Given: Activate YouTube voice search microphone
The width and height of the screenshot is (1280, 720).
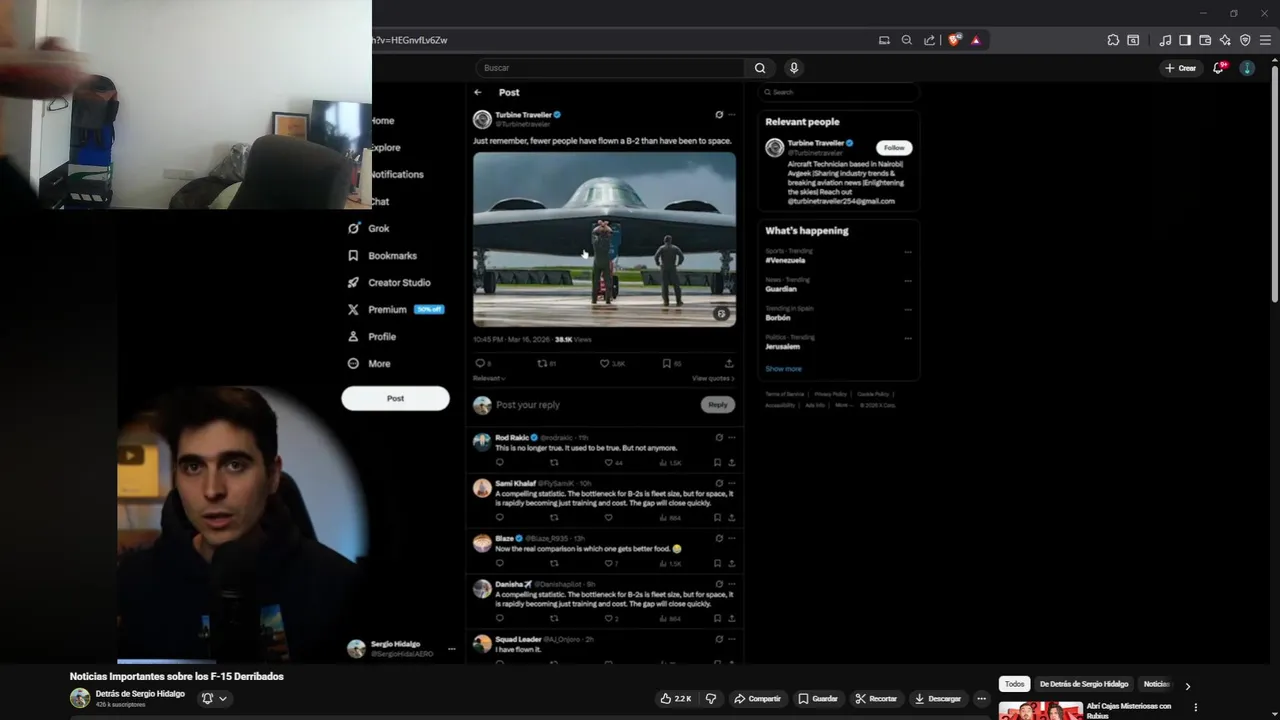Looking at the screenshot, I should (794, 68).
